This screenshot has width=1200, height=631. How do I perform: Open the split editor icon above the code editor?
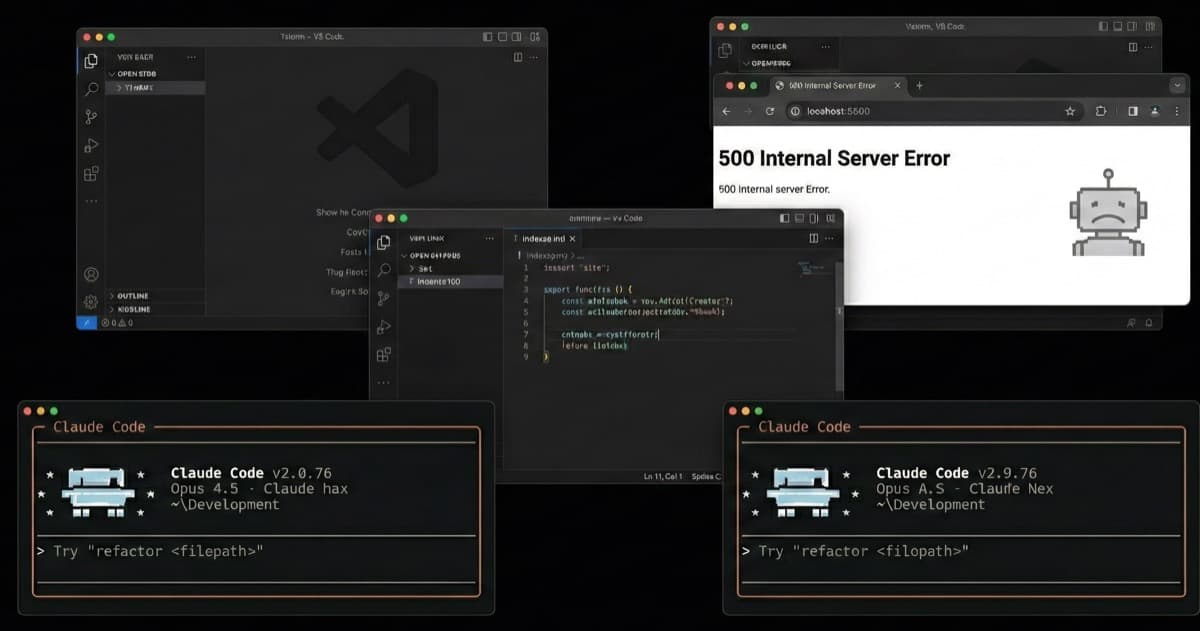[x=812, y=238]
